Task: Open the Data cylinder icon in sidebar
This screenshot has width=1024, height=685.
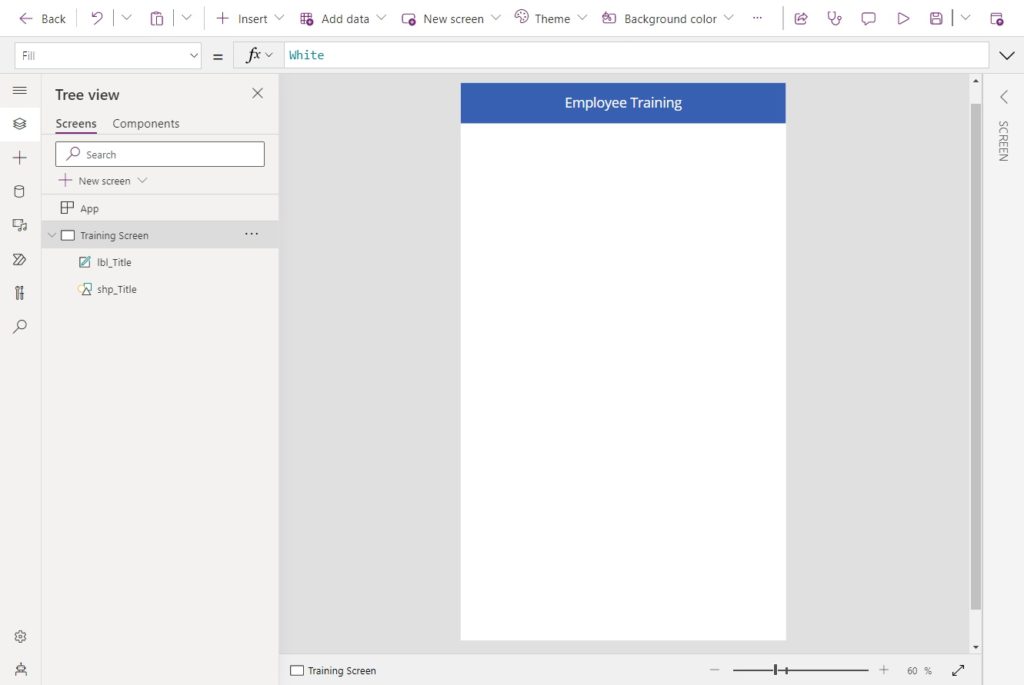Action: point(20,191)
